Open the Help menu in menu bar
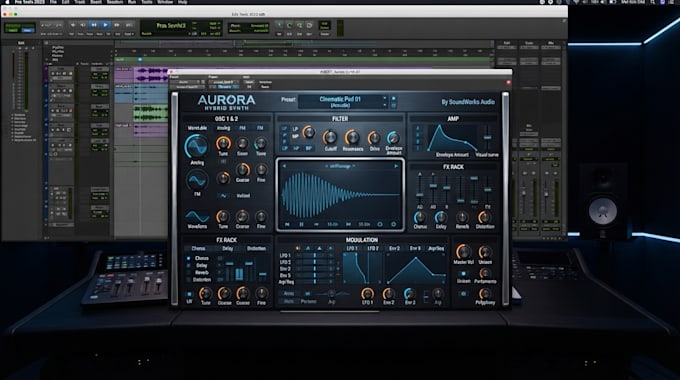This screenshot has height=380, width=680. (x=183, y=2)
